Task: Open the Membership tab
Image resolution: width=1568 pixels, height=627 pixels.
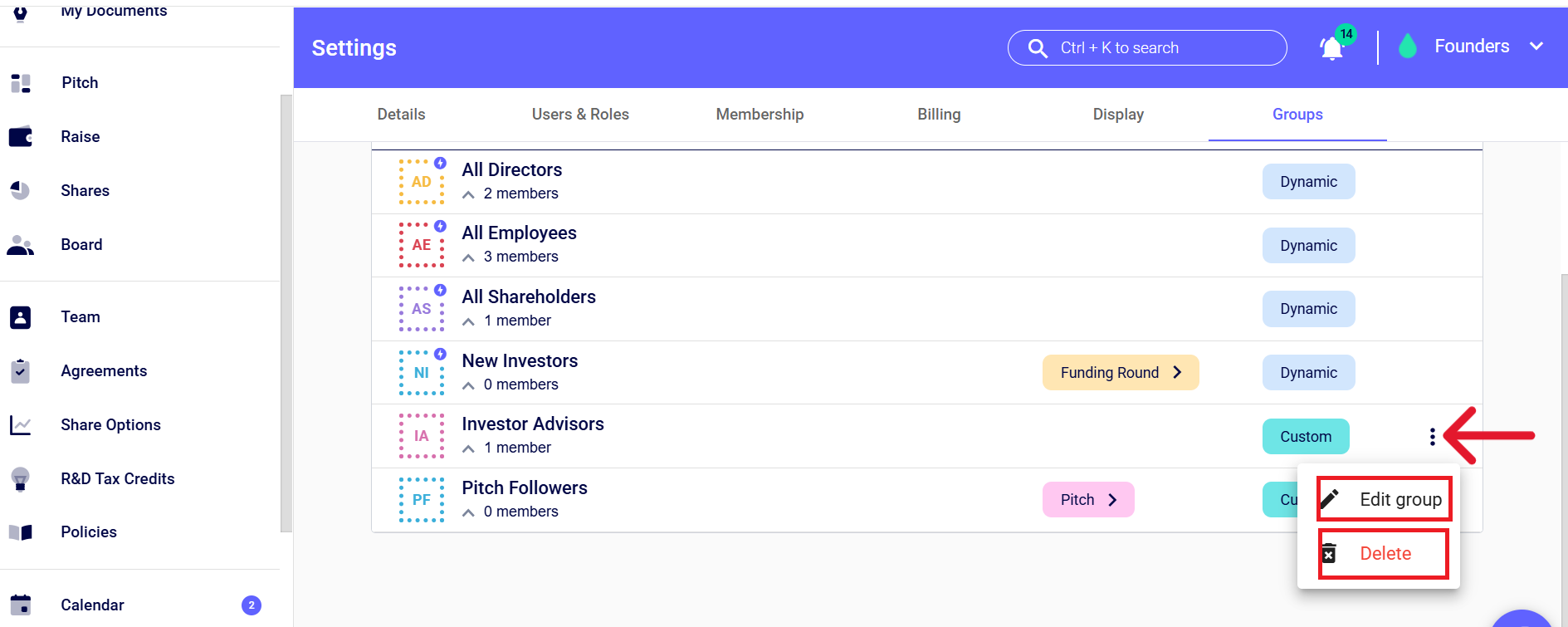Action: [760, 115]
